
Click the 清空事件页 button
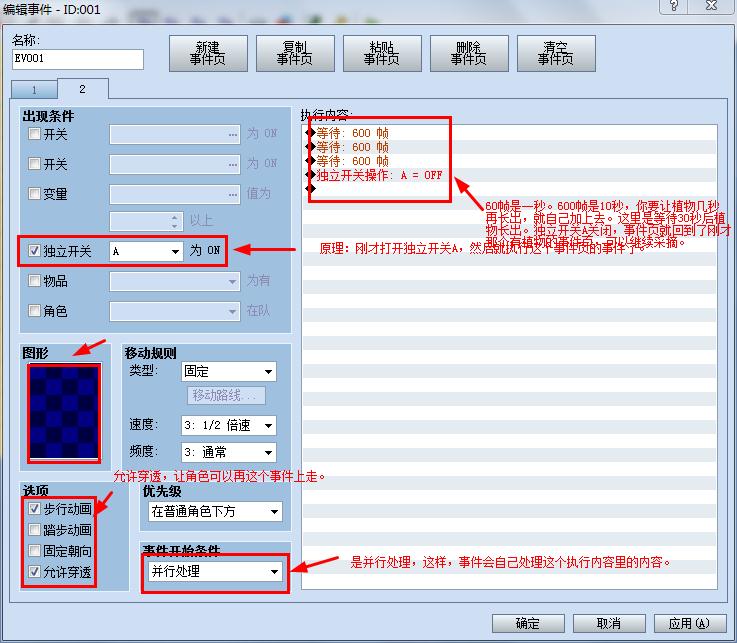(x=556, y=53)
